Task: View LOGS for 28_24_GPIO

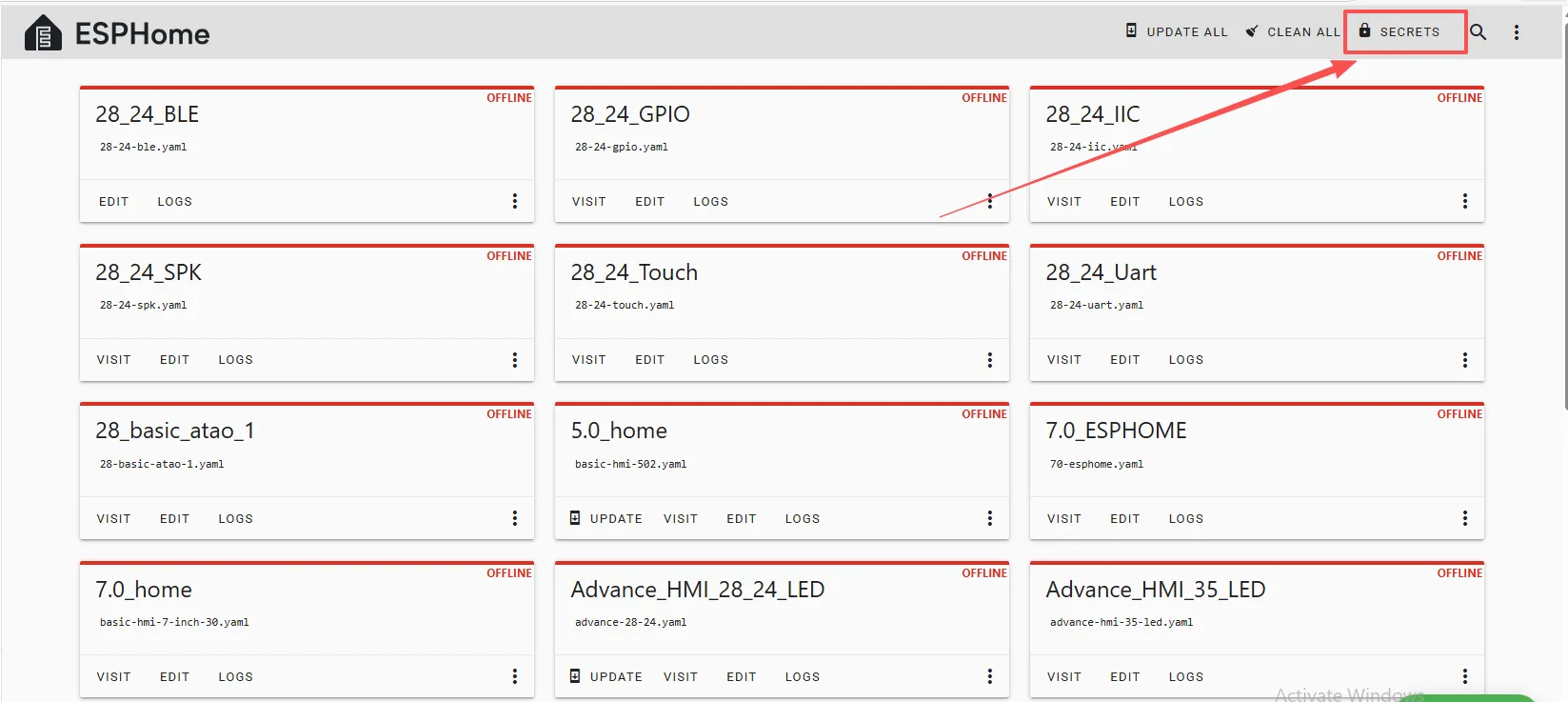Action: click(x=710, y=202)
